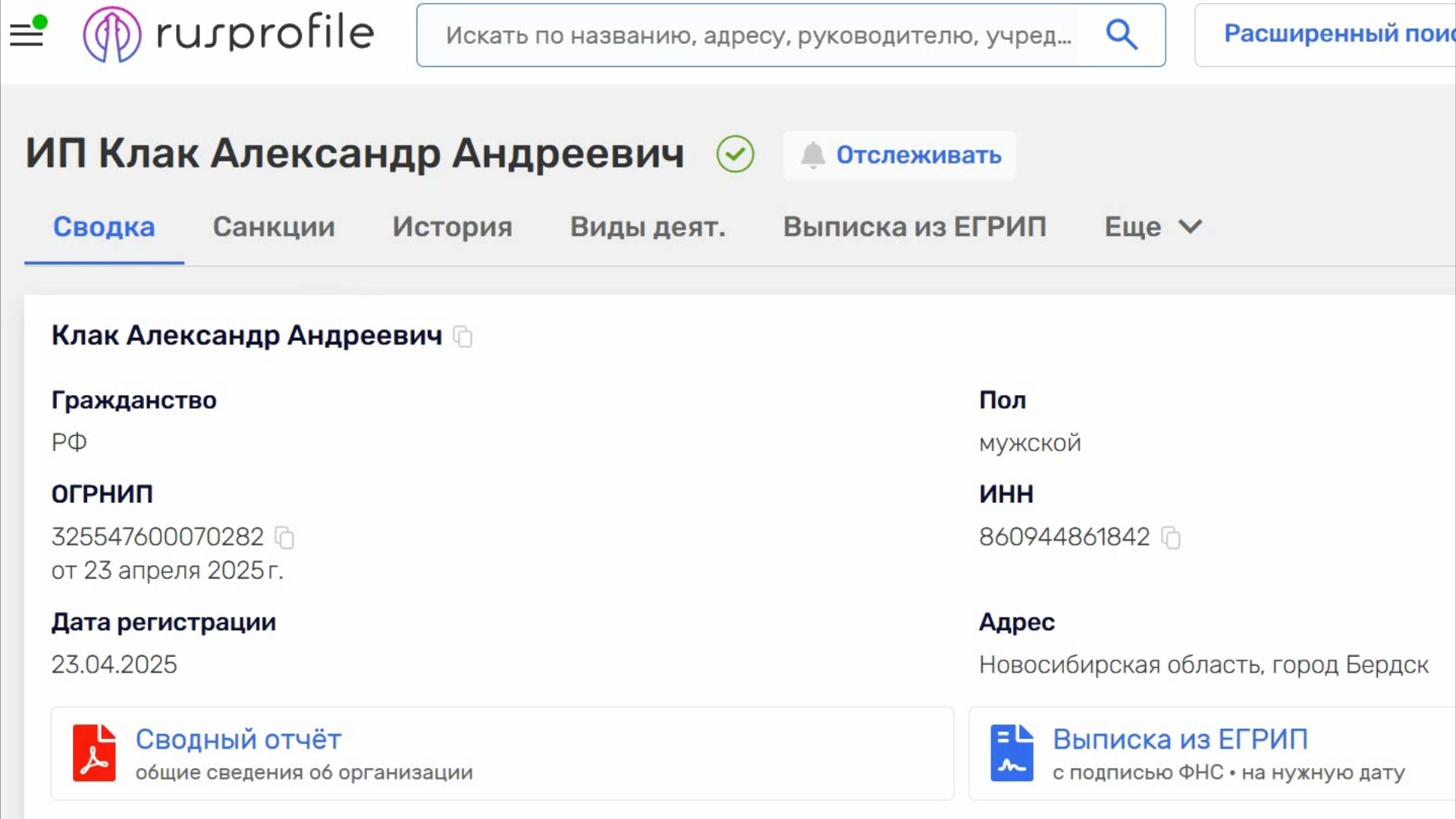This screenshot has height=819, width=1456.
Task: Select the Виды деят. tab
Action: coord(648,227)
